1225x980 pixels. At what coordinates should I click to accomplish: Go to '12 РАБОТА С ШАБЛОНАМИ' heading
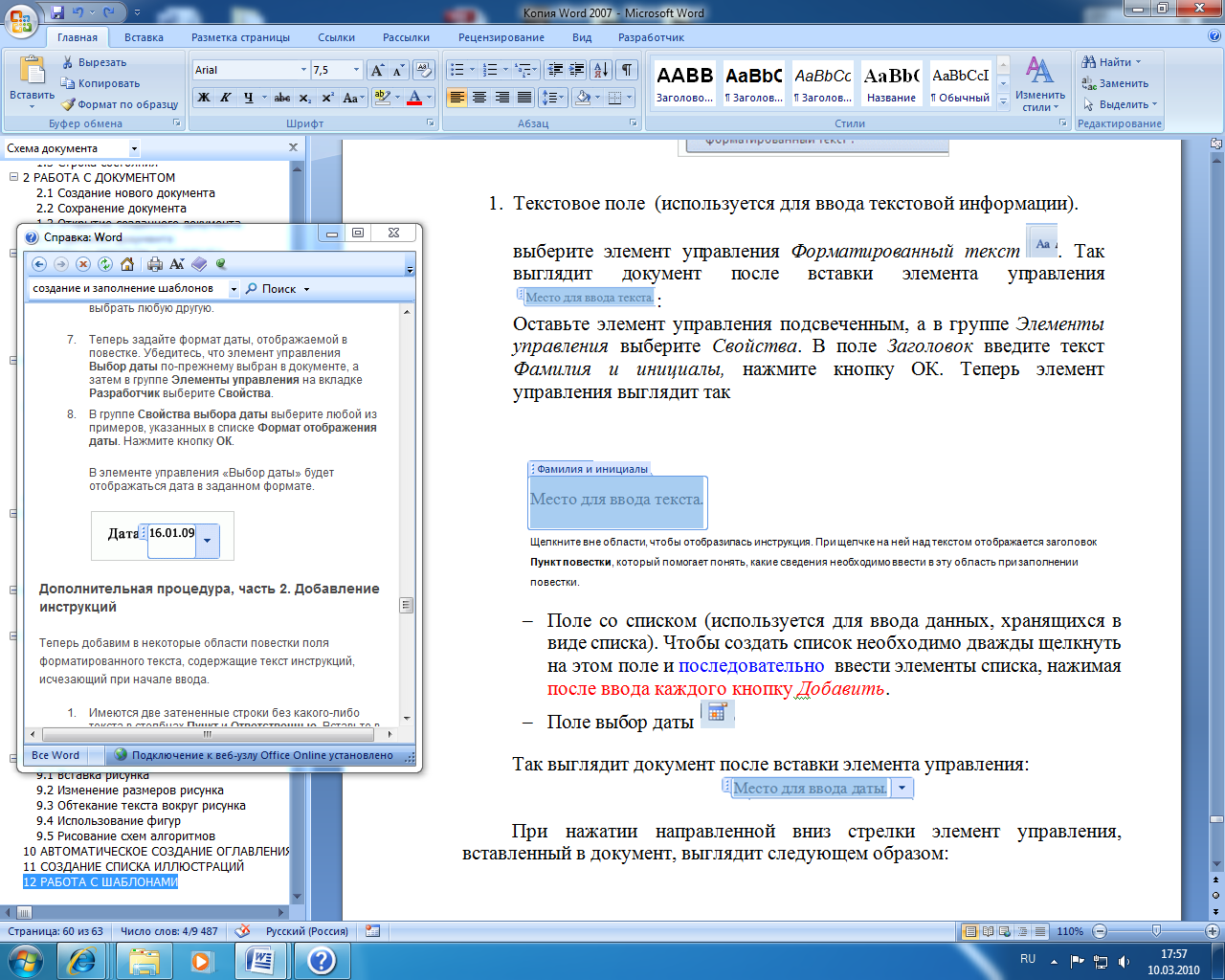[x=100, y=881]
